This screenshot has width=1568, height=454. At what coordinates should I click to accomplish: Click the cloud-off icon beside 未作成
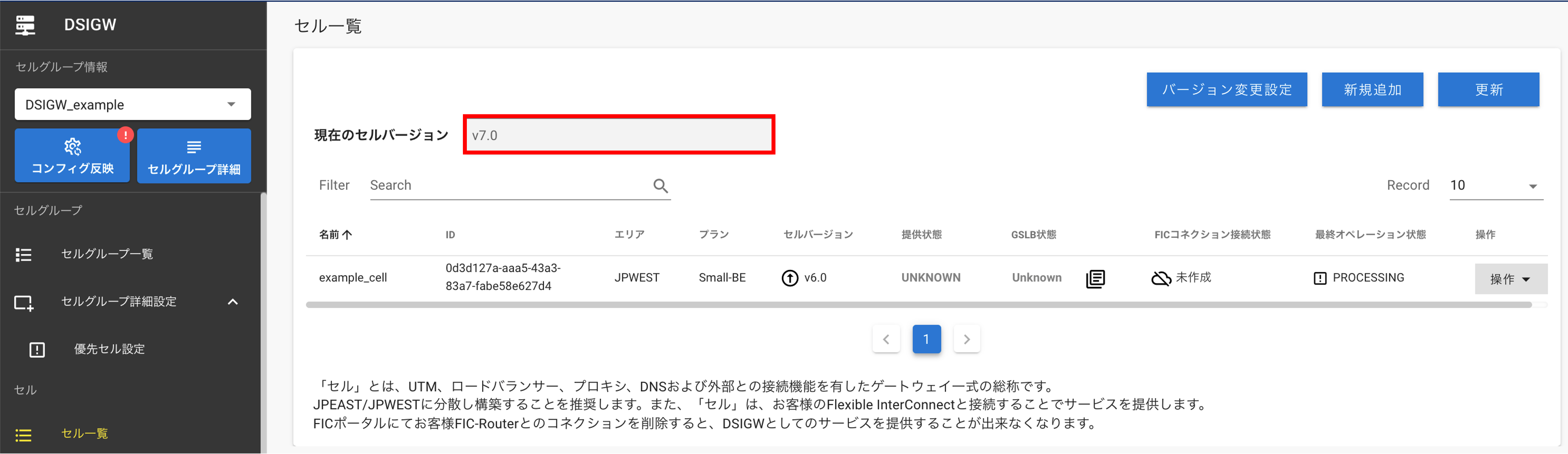[1161, 278]
